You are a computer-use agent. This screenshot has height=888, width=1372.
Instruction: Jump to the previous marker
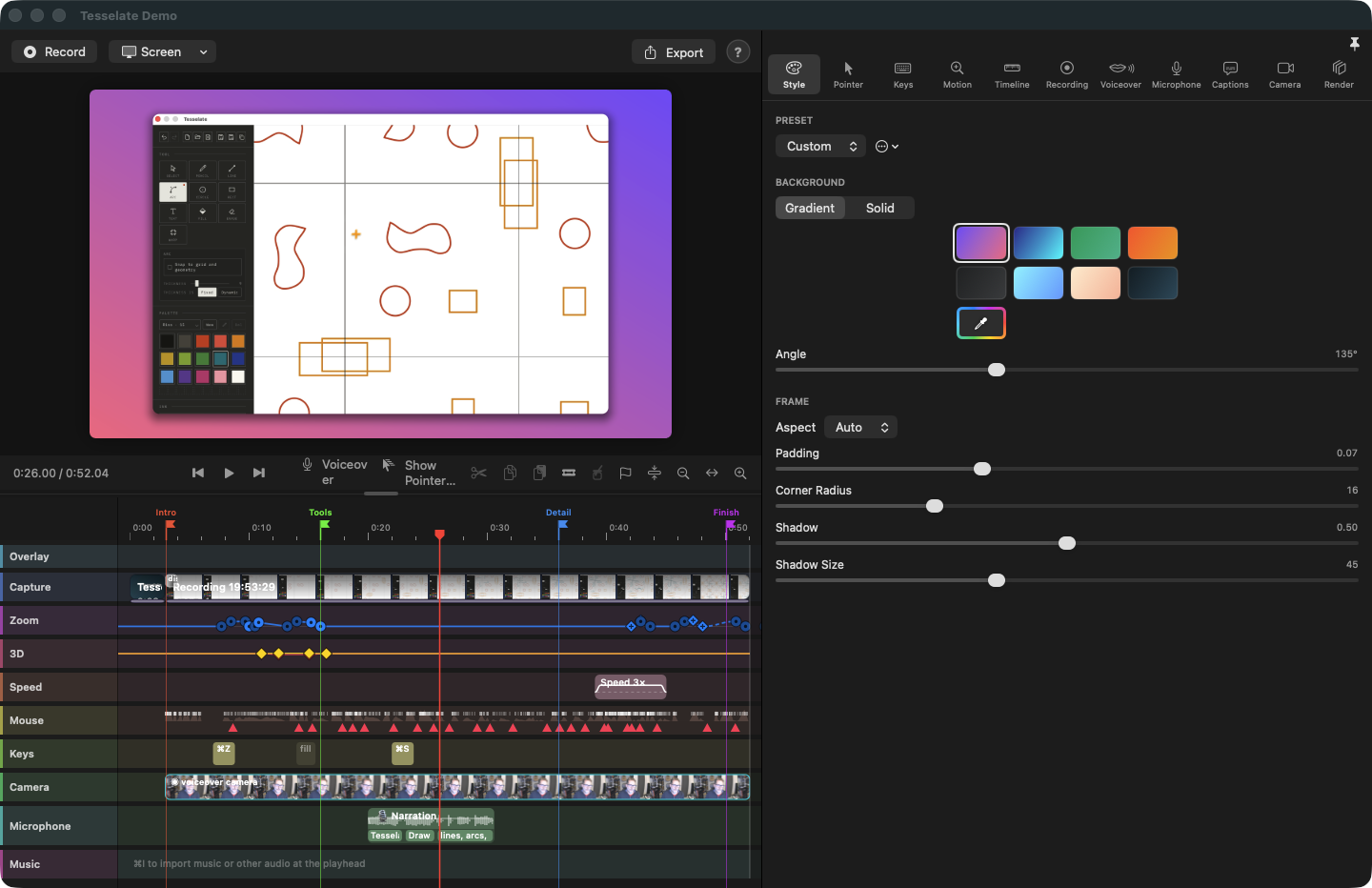tap(198, 473)
